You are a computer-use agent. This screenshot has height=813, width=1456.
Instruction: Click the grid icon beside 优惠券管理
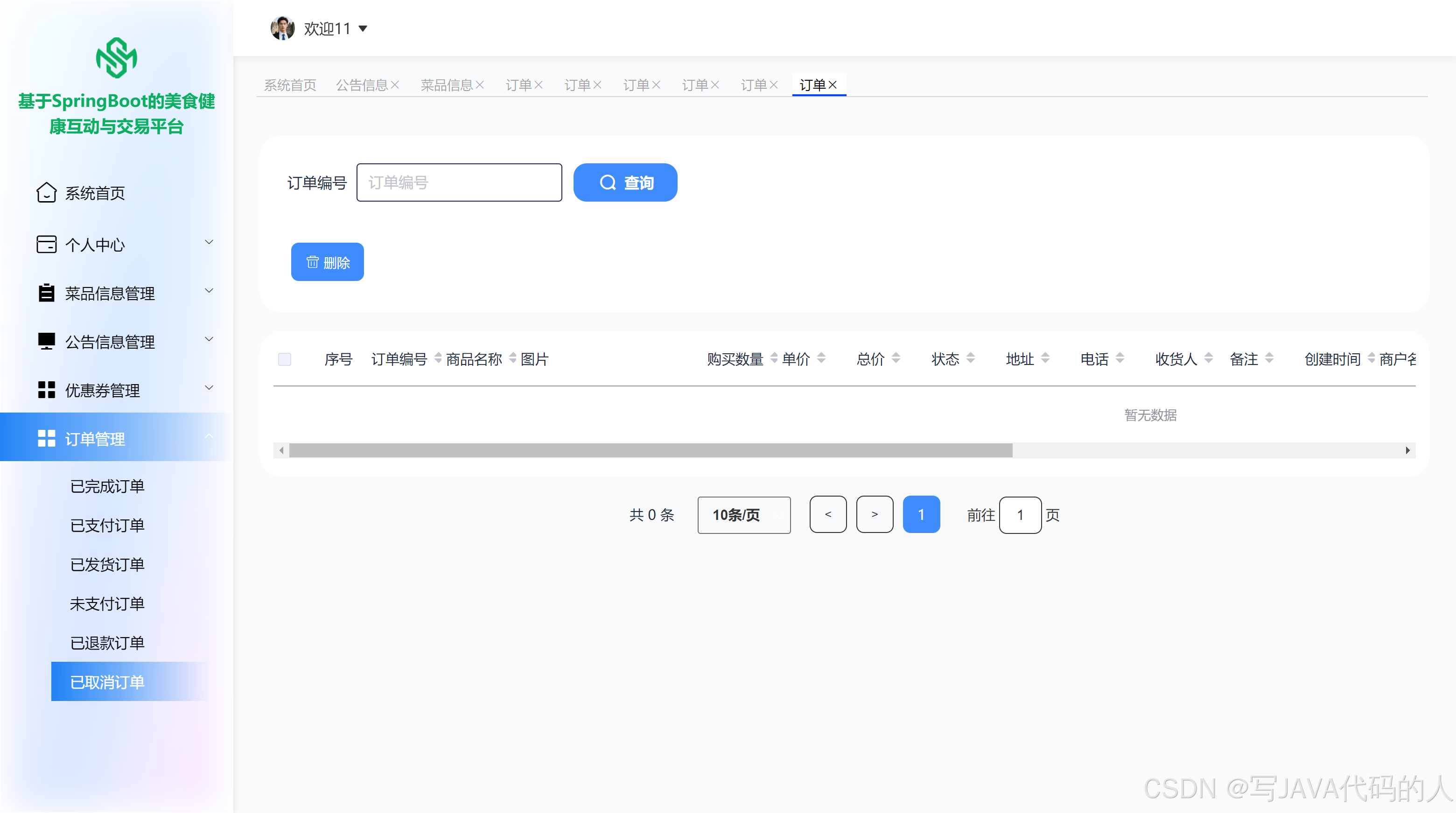[46, 390]
